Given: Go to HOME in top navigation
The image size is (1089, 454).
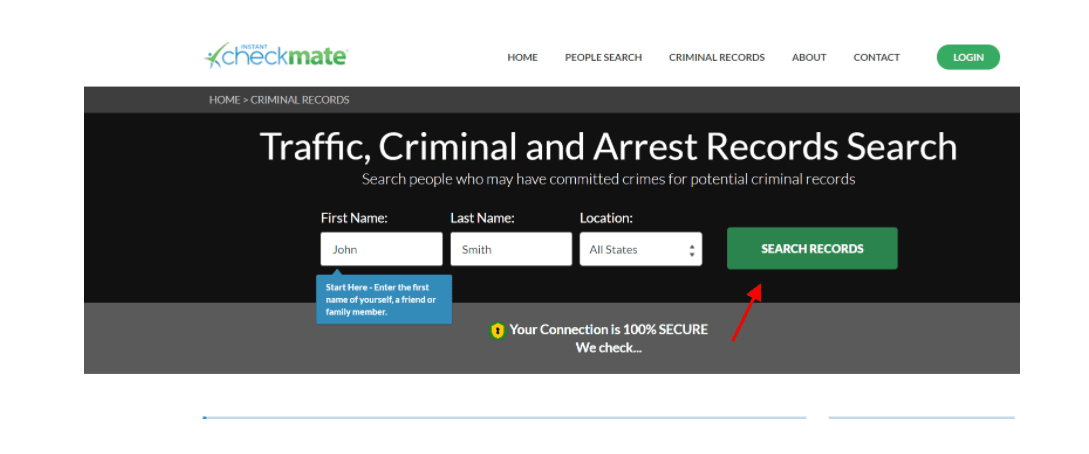Looking at the screenshot, I should [522, 58].
